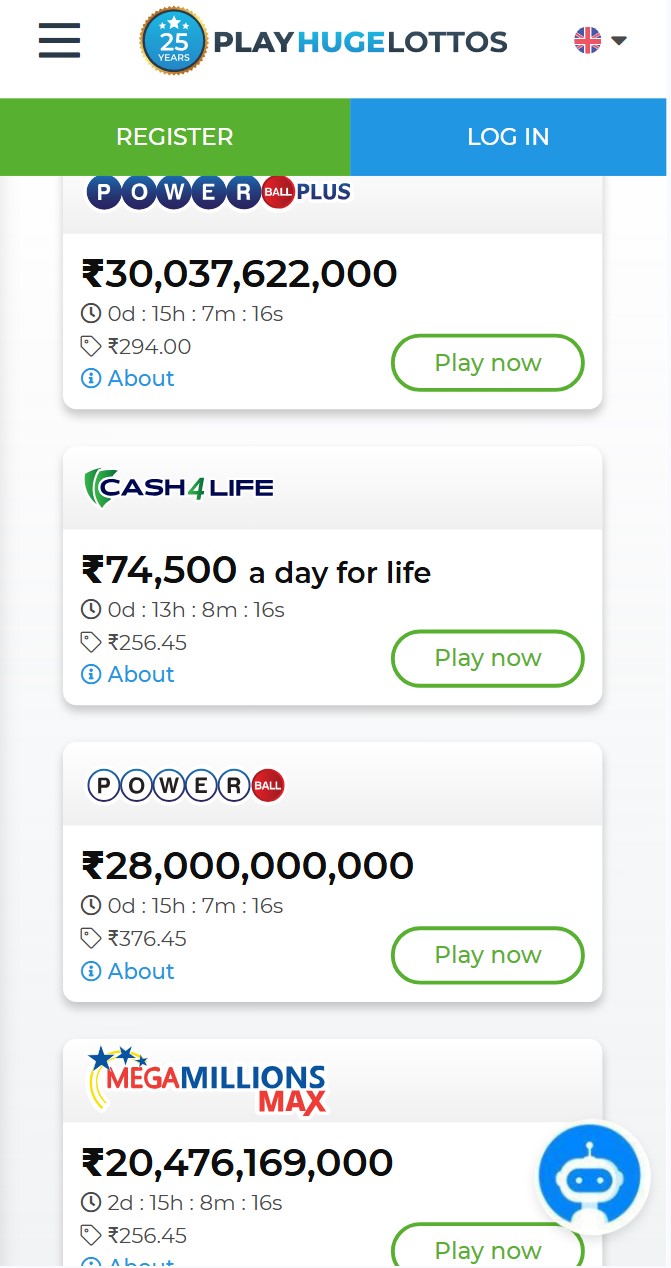This screenshot has width=671, height=1268.
Task: Click the Mega Millions Max logo
Action: point(208,1080)
